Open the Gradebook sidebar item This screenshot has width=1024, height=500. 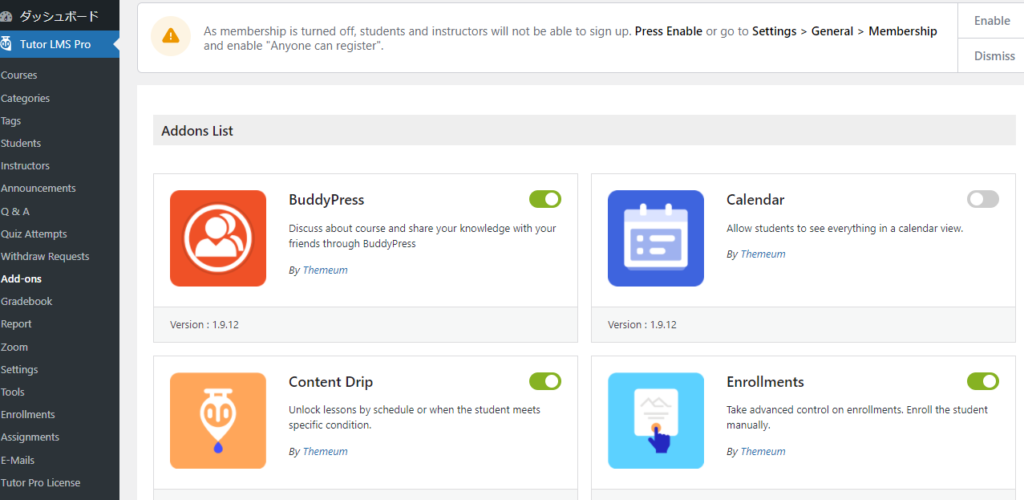coord(27,302)
